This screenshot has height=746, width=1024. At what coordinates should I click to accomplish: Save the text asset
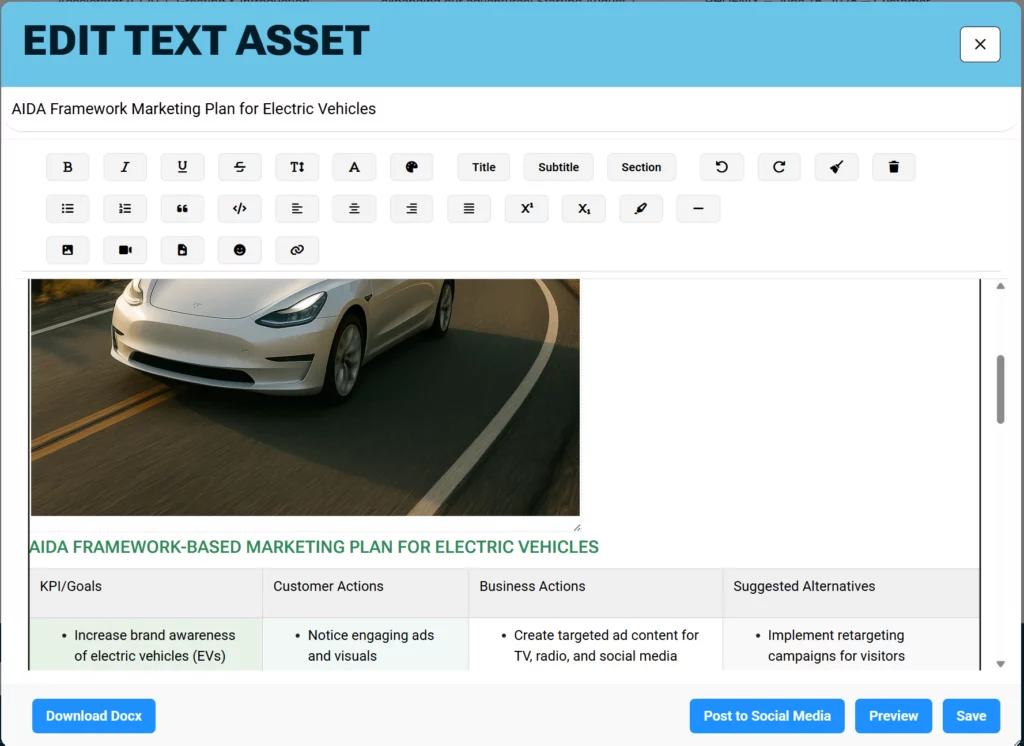click(971, 716)
